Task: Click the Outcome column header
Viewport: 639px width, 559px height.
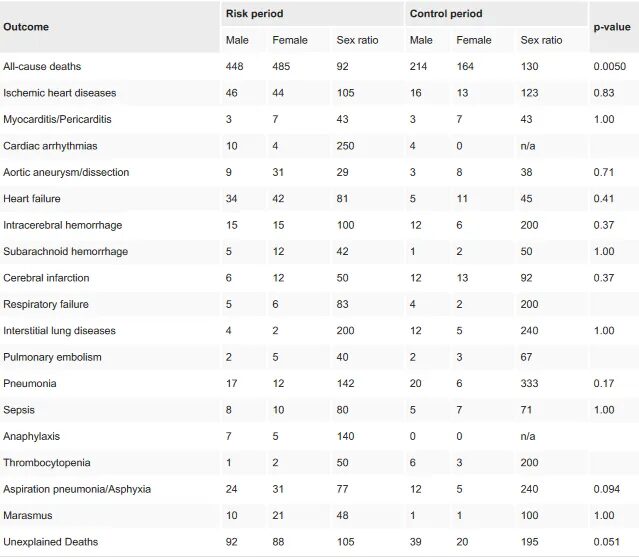Action: 26,27
